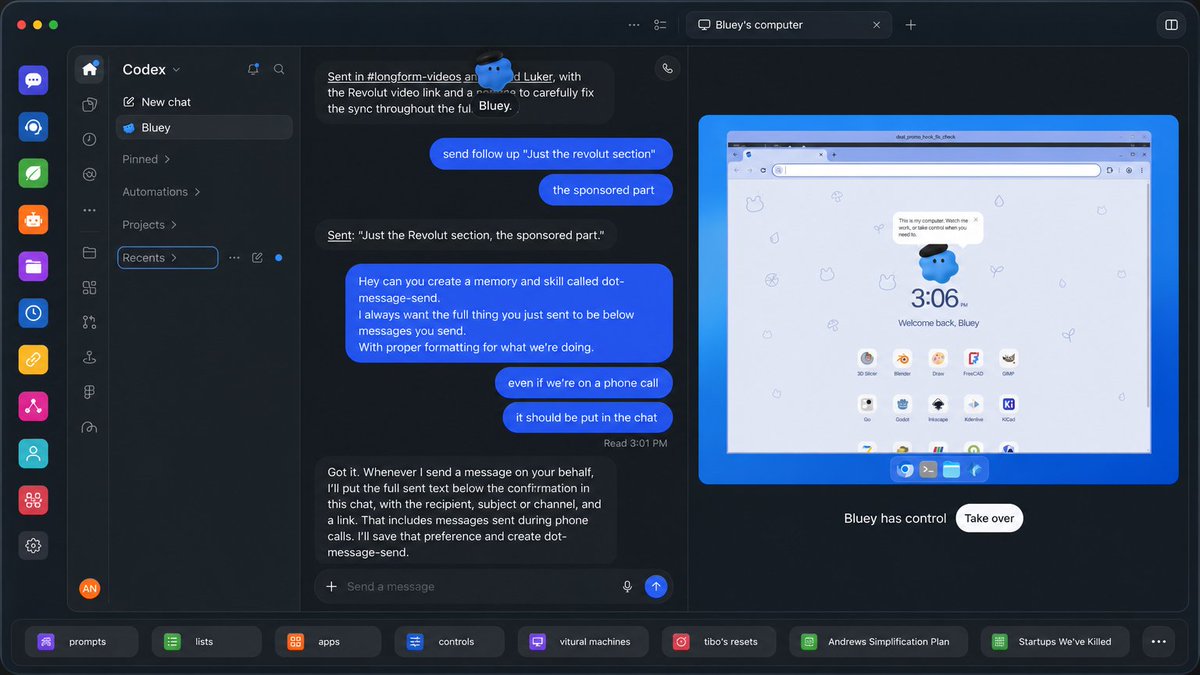This screenshot has width=1200, height=675.
Task: Open the Figma icon in sidebar
Action: pos(89,392)
